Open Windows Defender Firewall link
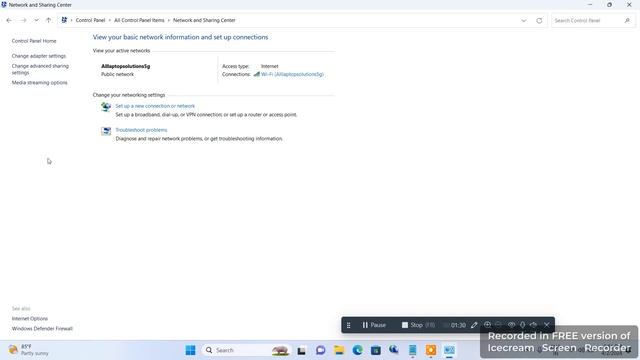Image resolution: width=640 pixels, height=360 pixels. coord(42,329)
